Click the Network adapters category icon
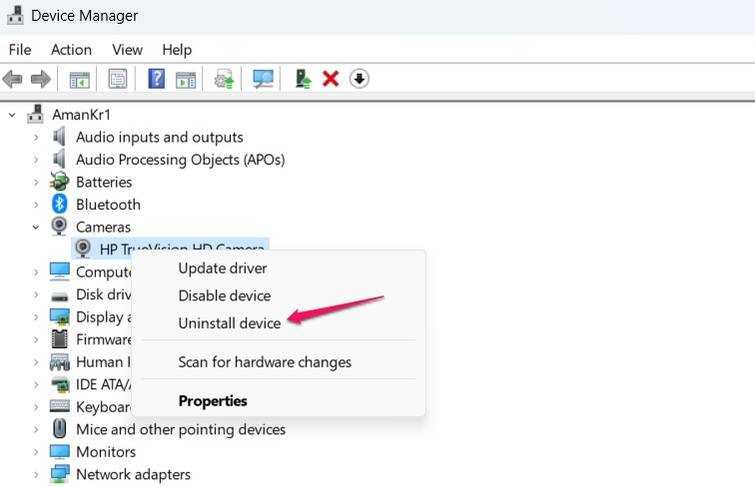The image size is (755, 487). coord(60,474)
